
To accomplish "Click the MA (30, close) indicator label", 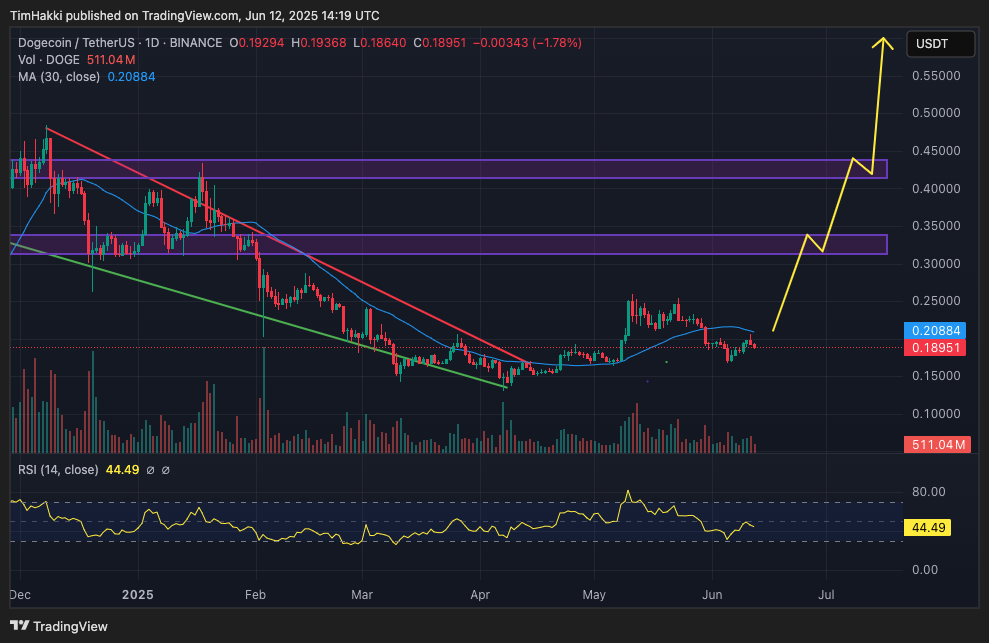I will pyautogui.click(x=59, y=77).
